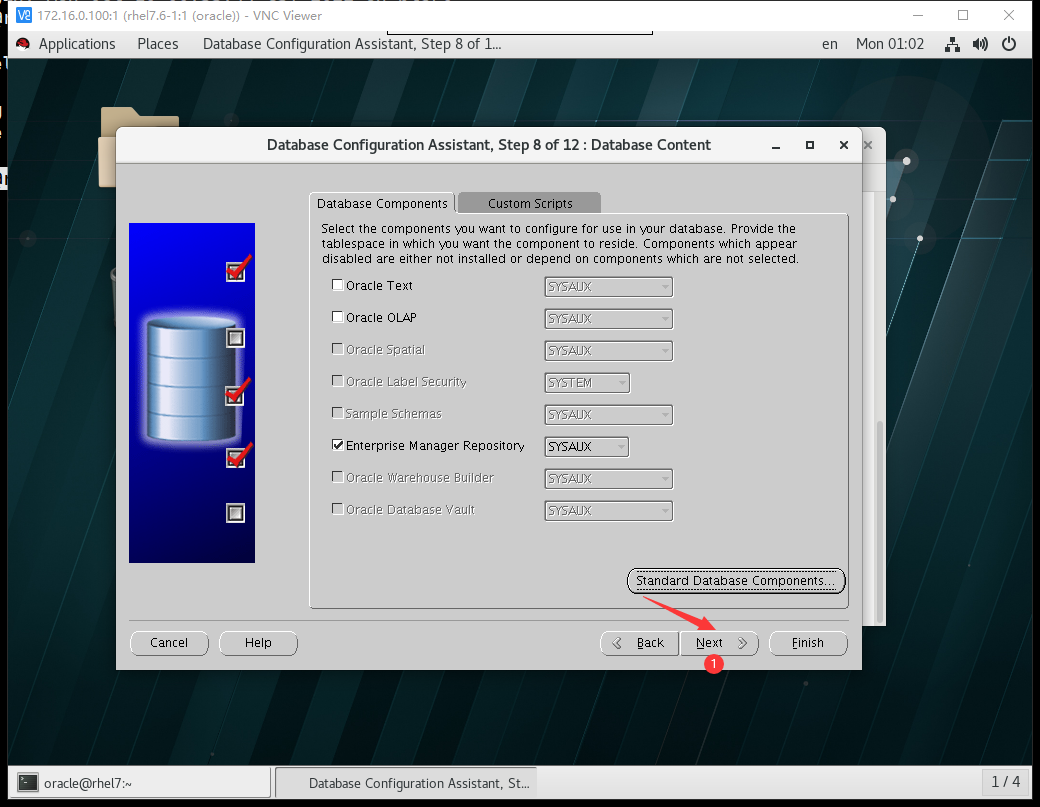Minimize the VNC Viewer window
Screen dimensions: 1040x807
click(x=918, y=15)
